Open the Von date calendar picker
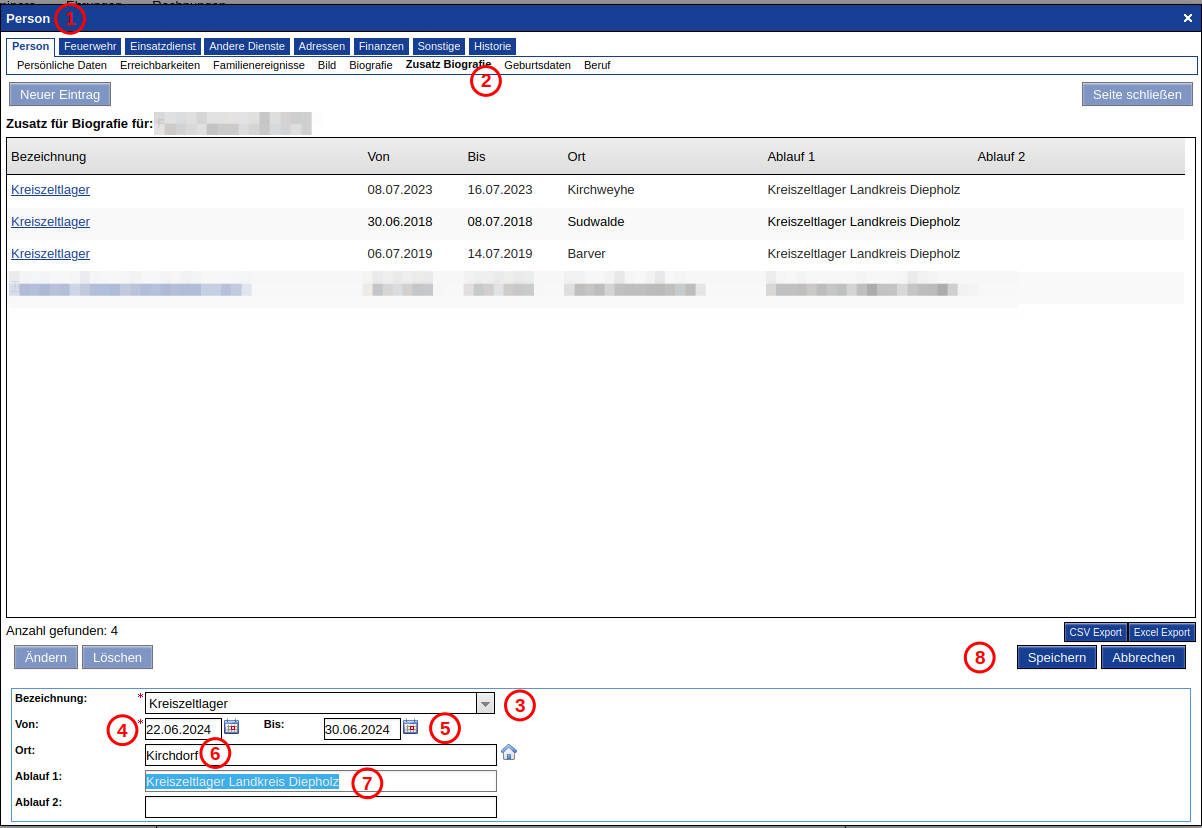This screenshot has width=1202, height=828. 232,727
